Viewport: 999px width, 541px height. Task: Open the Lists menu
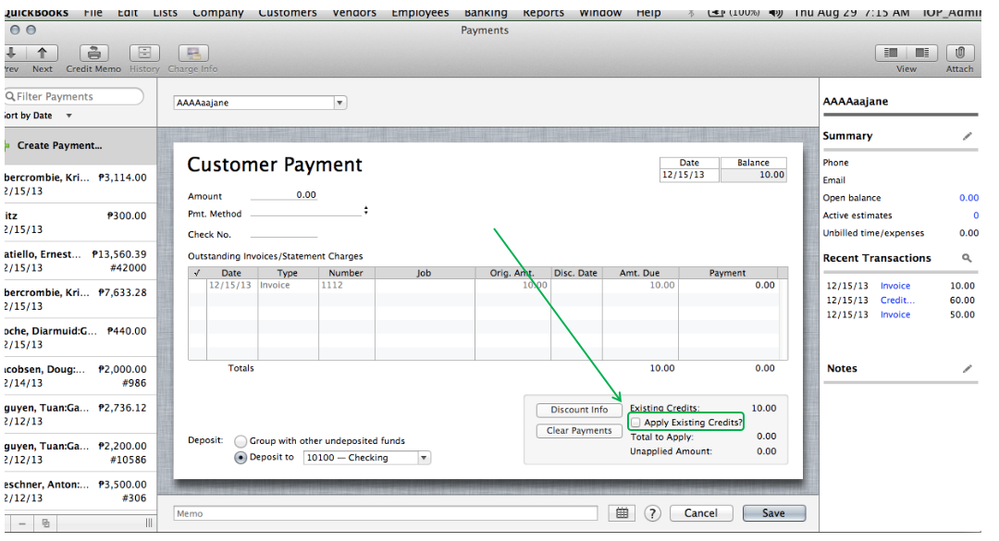point(165,12)
